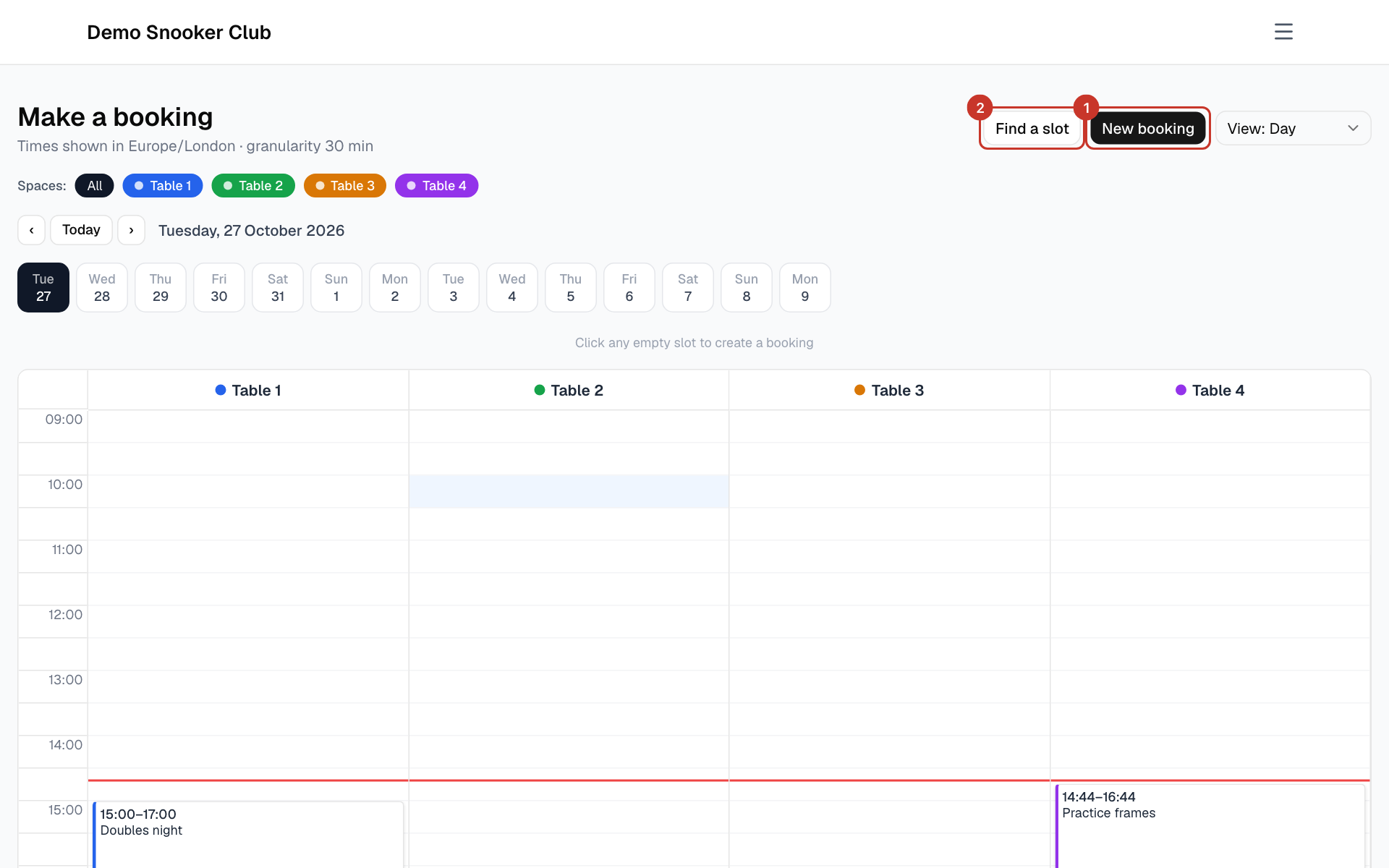
Task: Select Thu 5 date tab
Action: [571, 288]
